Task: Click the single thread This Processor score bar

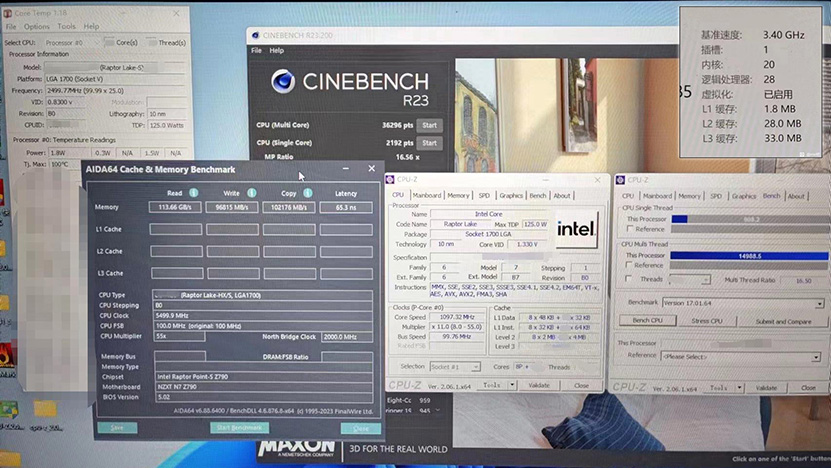Action: (x=750, y=219)
